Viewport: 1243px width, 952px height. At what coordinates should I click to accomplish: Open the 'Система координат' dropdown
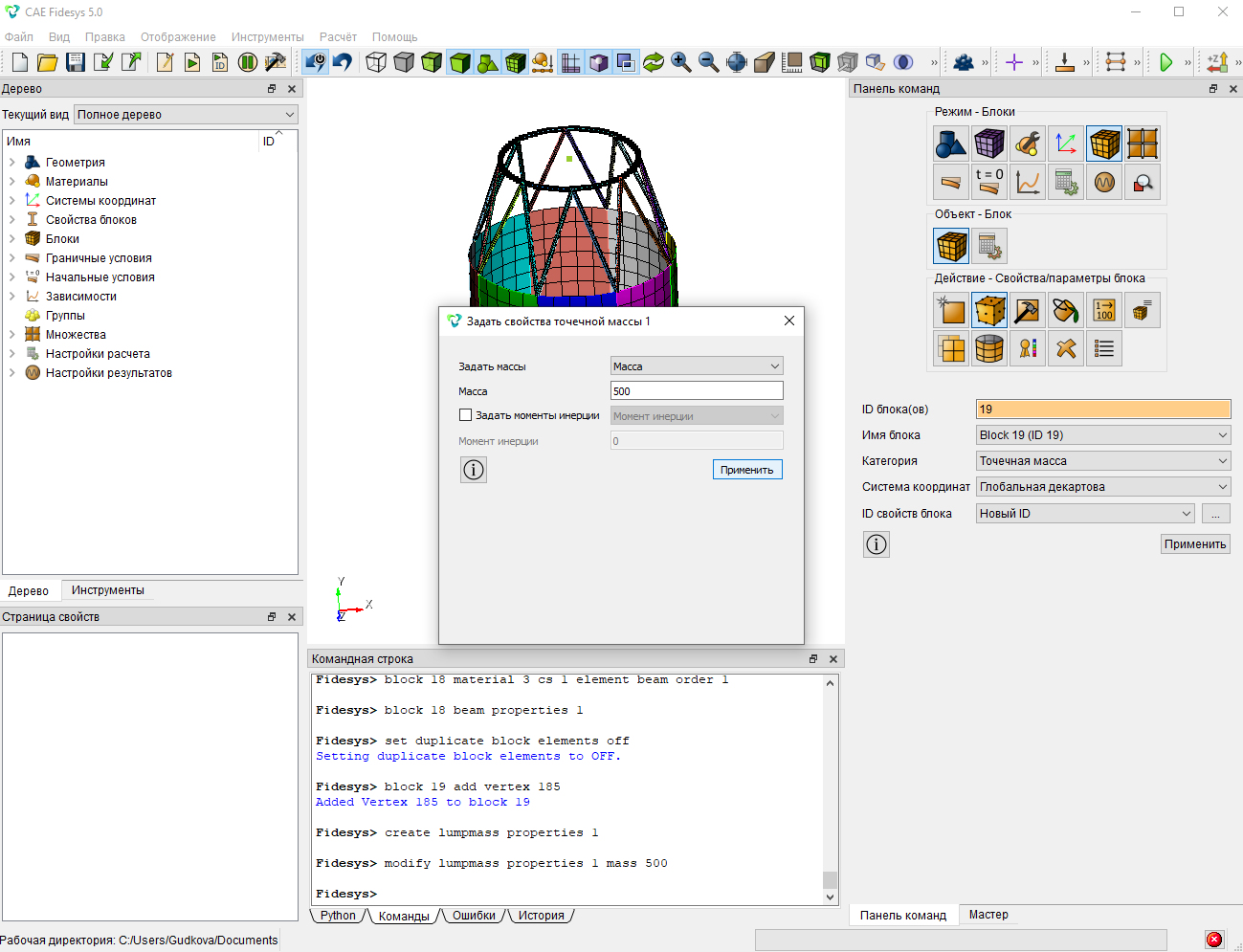click(x=1103, y=487)
